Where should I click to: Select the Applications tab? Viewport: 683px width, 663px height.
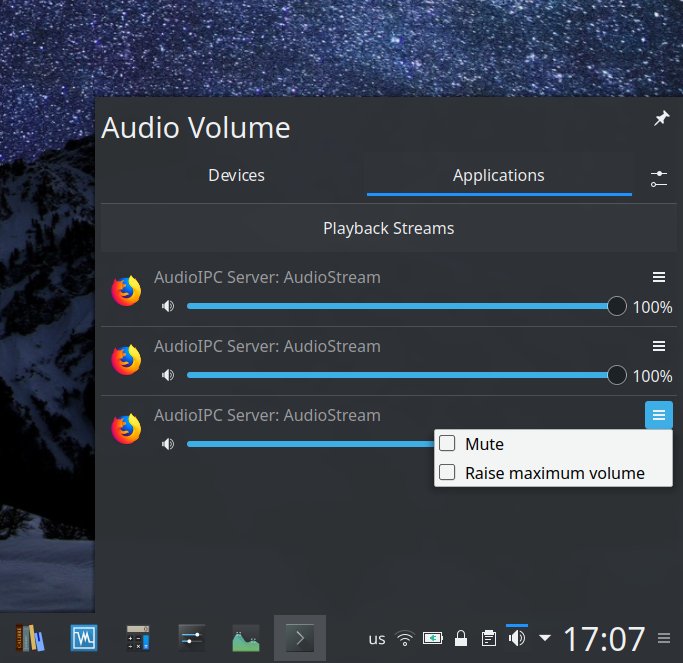tap(499, 176)
